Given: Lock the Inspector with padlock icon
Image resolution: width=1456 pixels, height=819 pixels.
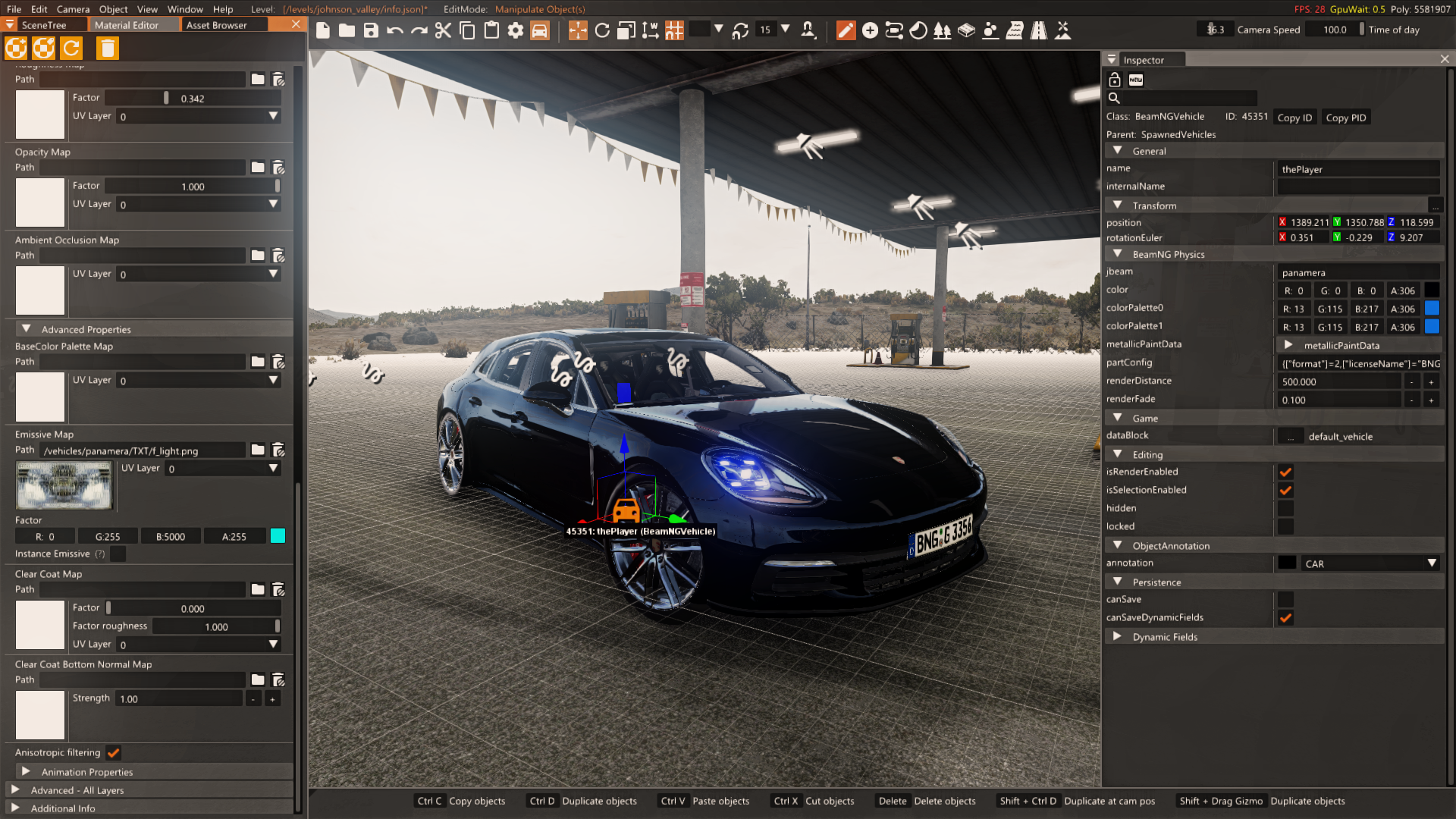Looking at the screenshot, I should 1114,80.
